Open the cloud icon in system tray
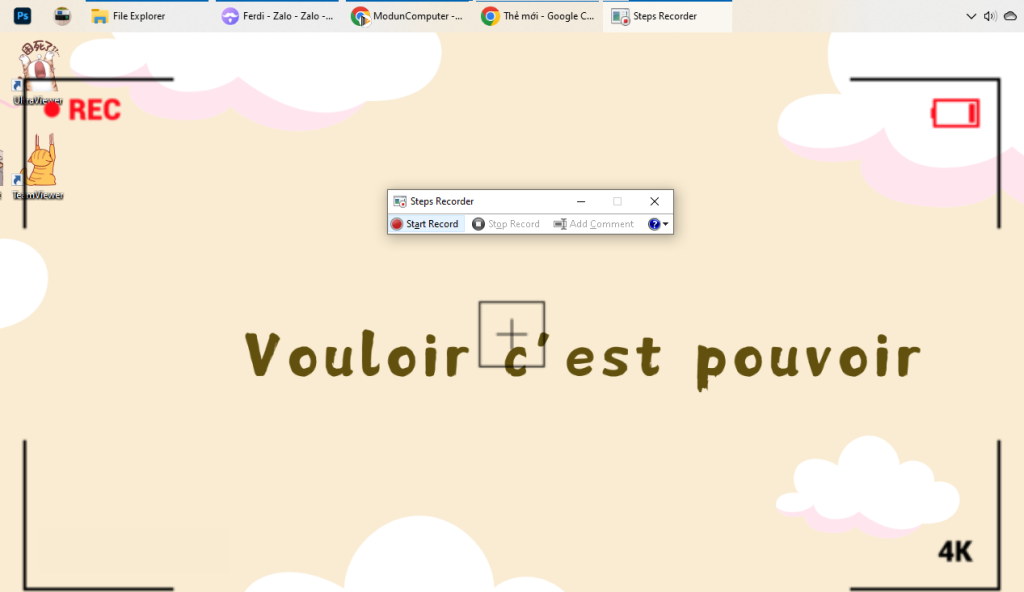Screen dimensions: 1024x592 (1009, 16)
